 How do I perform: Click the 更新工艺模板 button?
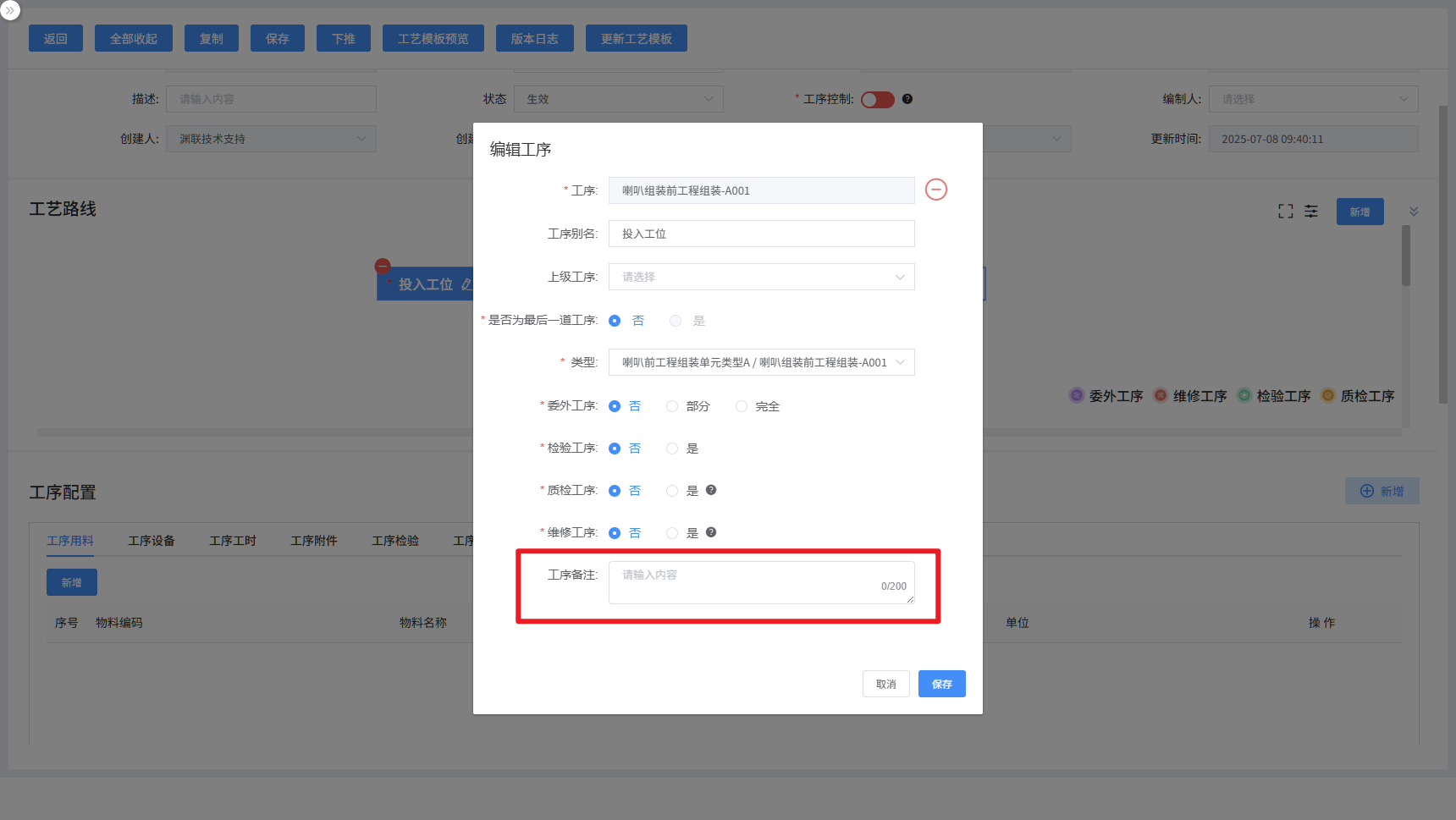click(637, 38)
